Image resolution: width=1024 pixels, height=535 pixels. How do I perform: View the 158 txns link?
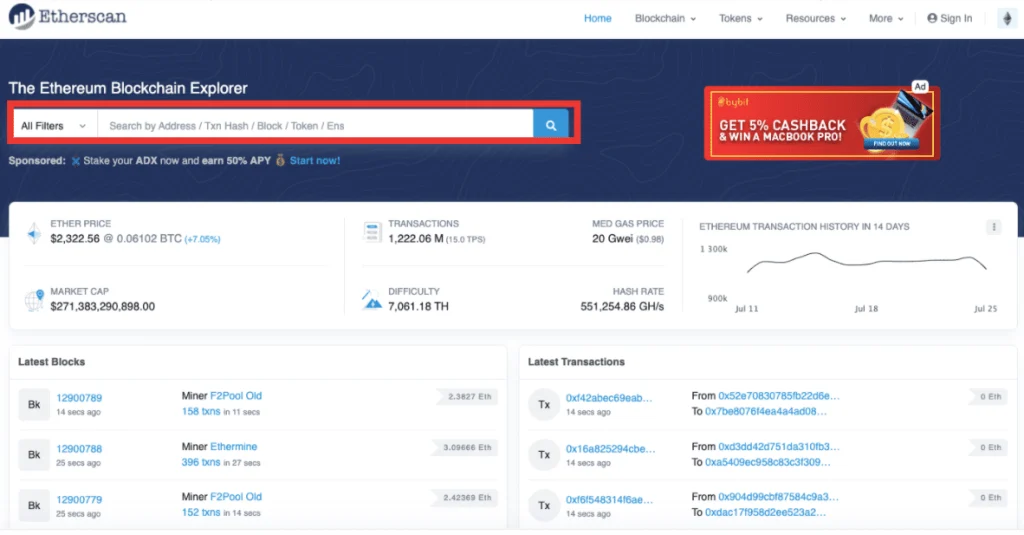click(x=201, y=412)
